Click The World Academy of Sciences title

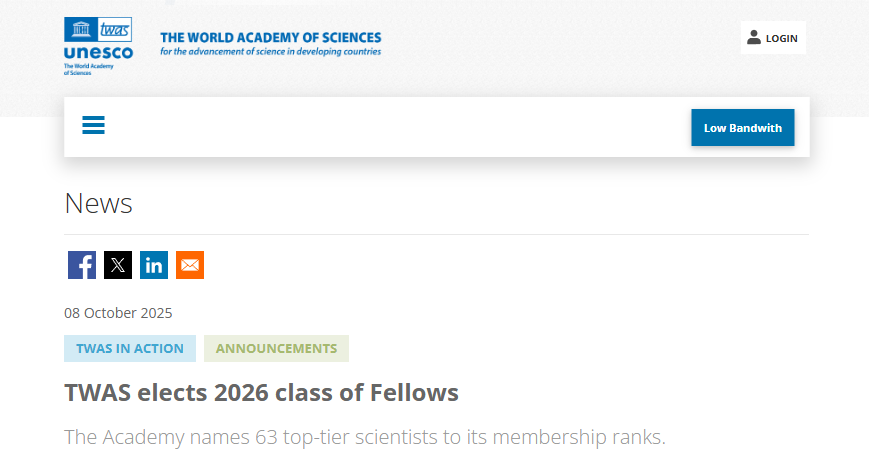point(270,38)
